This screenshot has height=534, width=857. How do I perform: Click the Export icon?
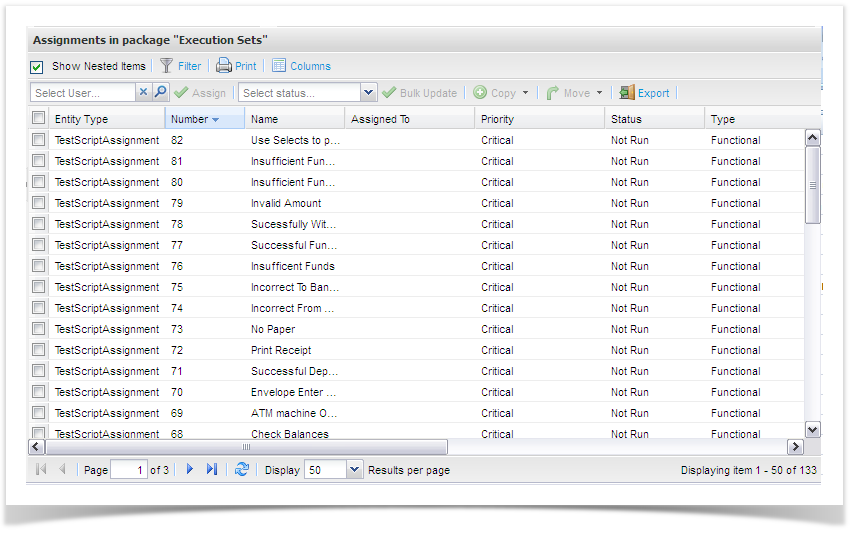pyautogui.click(x=627, y=93)
